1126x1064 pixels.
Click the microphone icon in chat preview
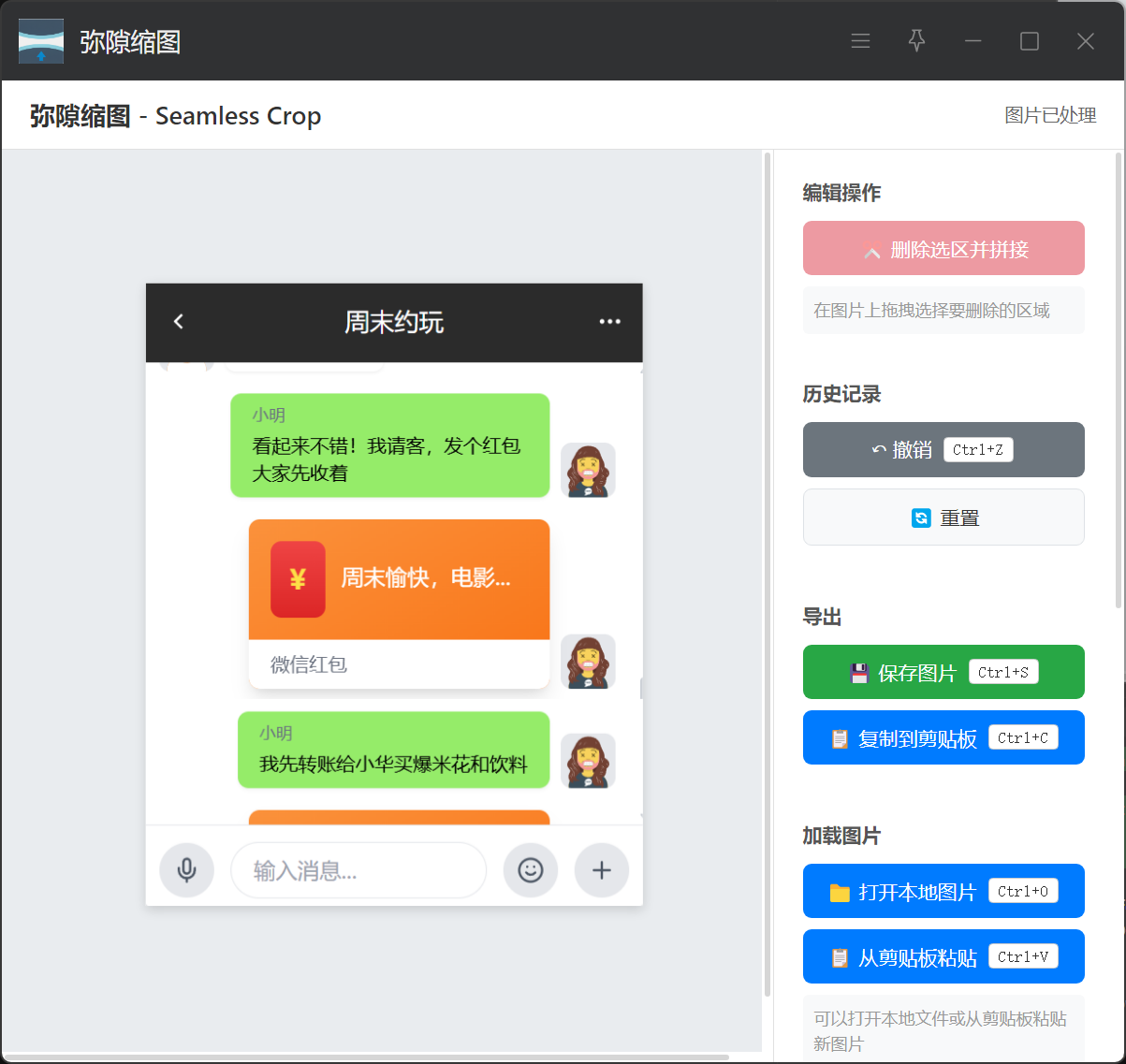[x=187, y=870]
